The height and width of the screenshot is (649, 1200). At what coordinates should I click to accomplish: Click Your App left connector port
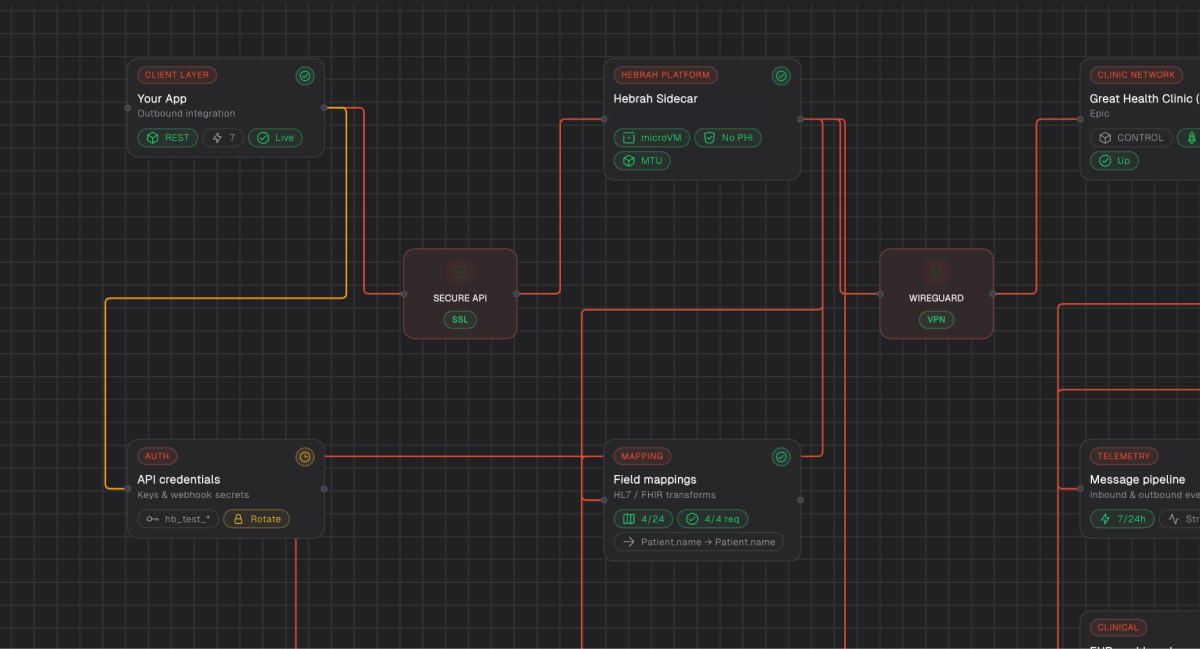(x=127, y=107)
